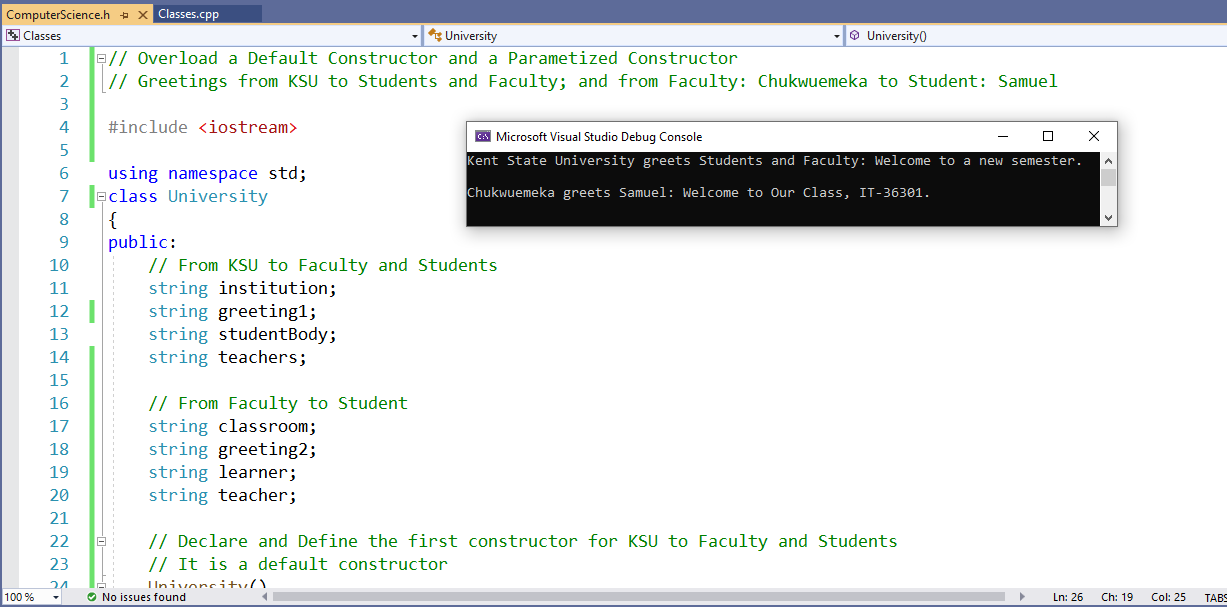Click the string teachers; declaration
The width and height of the screenshot is (1227, 607).
pos(228,357)
